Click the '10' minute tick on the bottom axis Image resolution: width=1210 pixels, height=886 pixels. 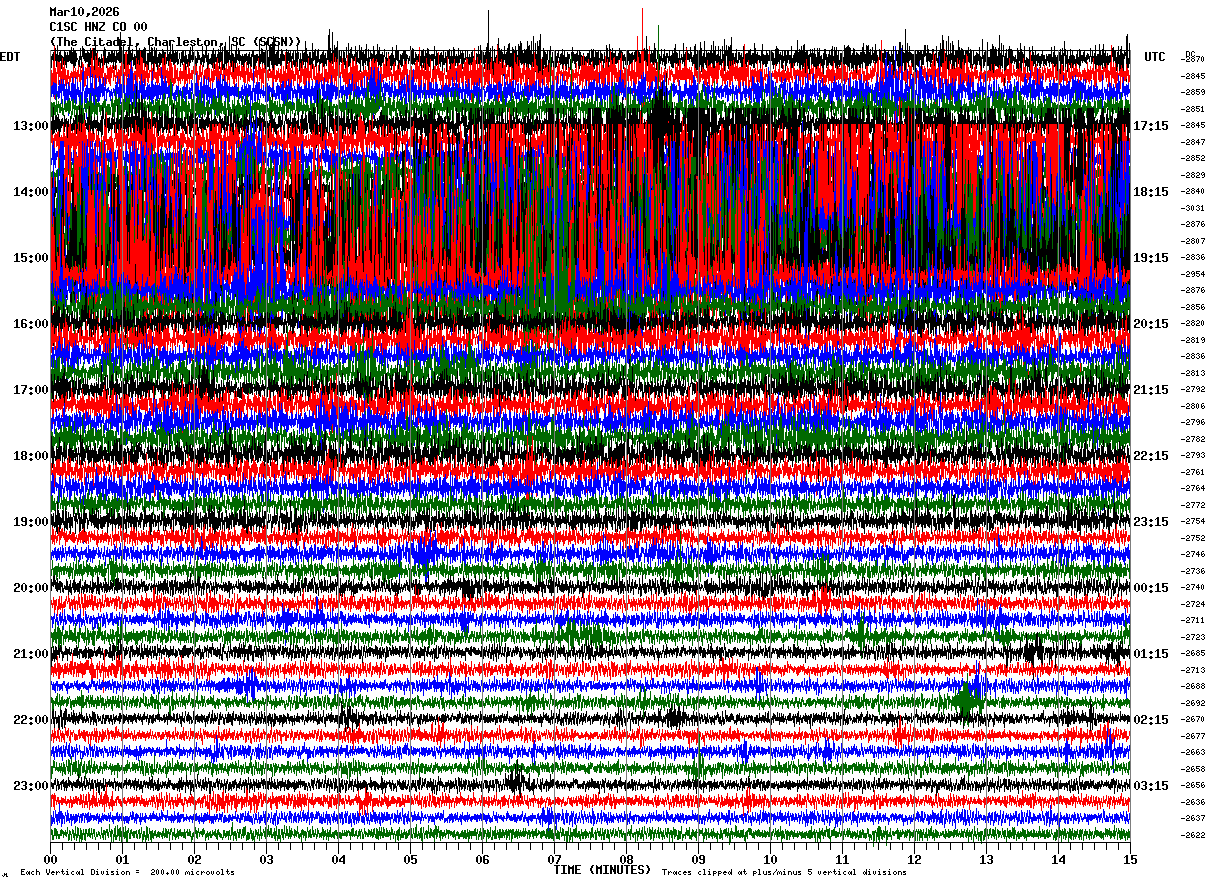(771, 859)
